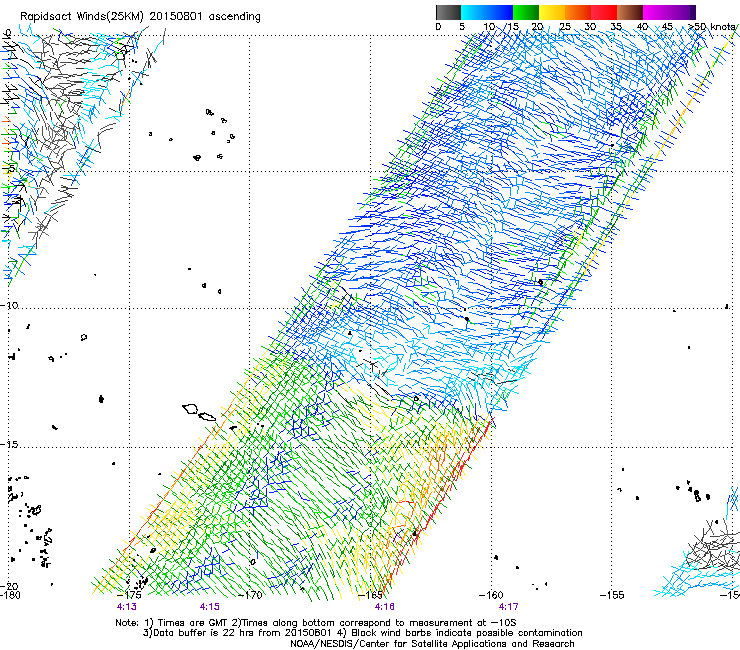Screen dimensions: 740x650
Task: Click the time label '4:16'
Action: (x=385, y=607)
